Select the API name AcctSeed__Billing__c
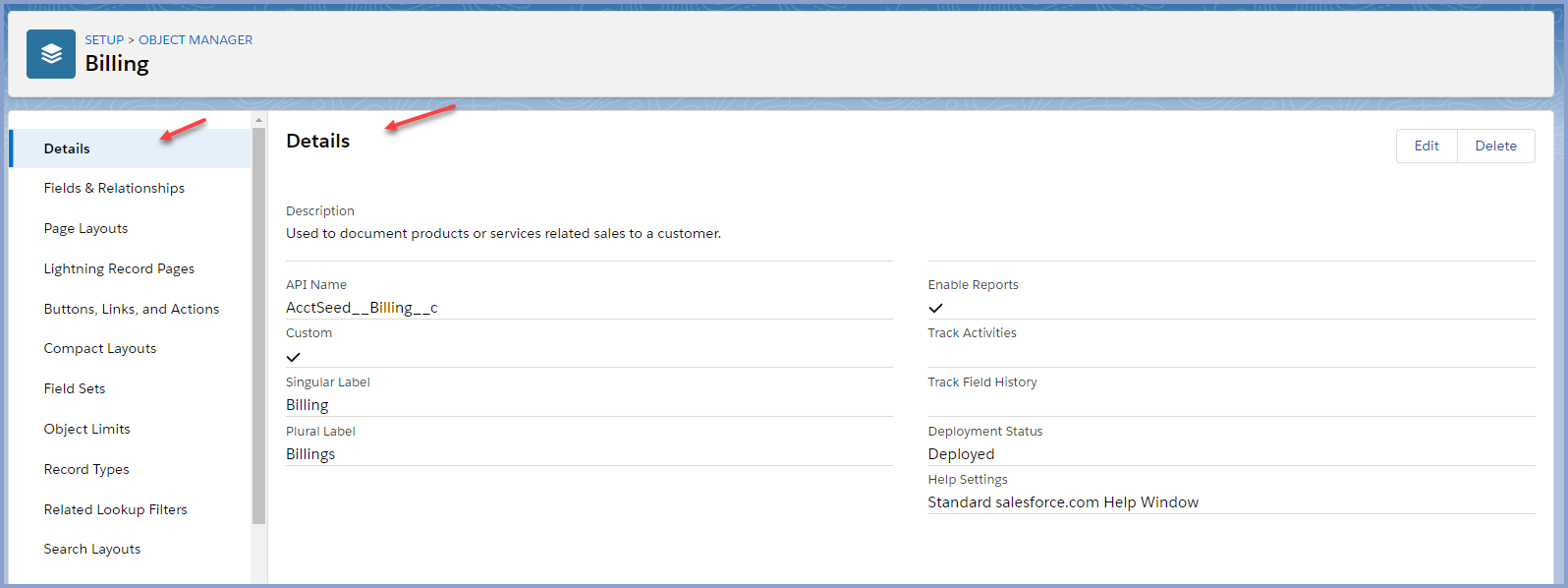This screenshot has width=1568, height=588. [362, 308]
